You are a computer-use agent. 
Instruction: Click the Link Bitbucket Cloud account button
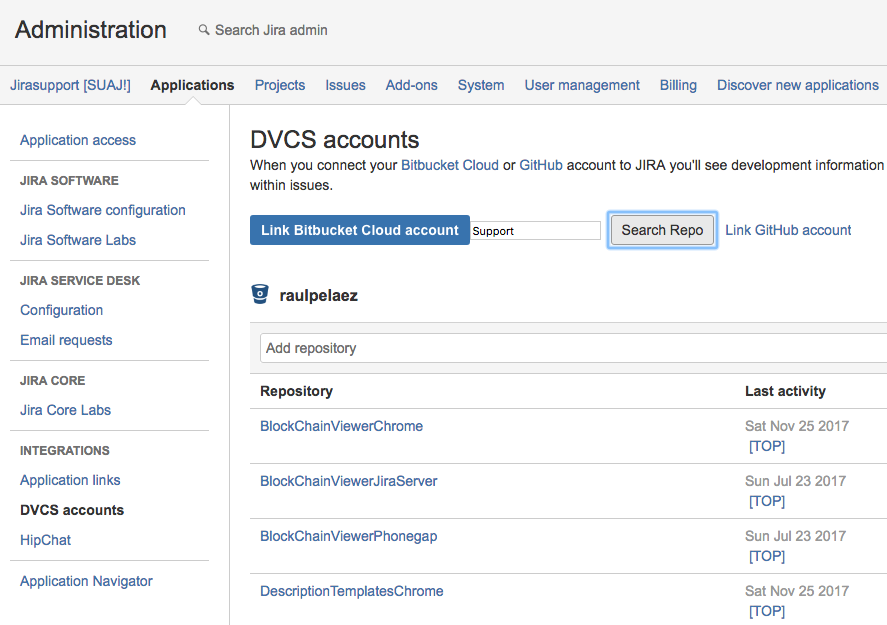[359, 230]
